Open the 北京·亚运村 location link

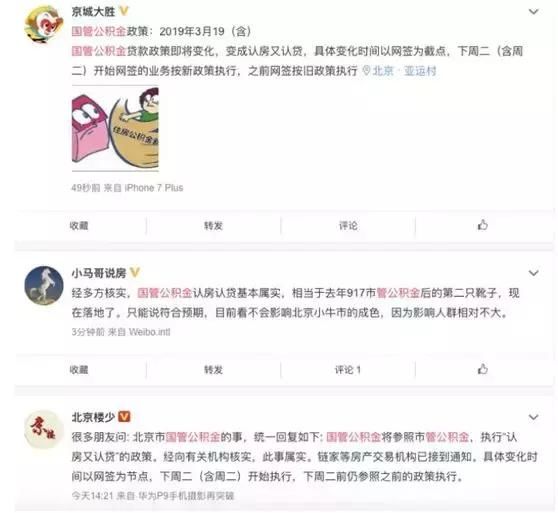coord(399,71)
